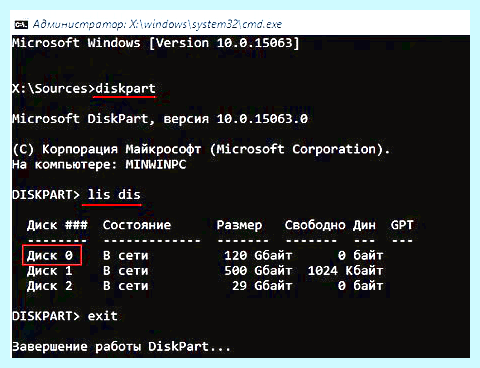The image size is (480, 368).
Task: Click '0 байт' free space of Диск 2
Action: point(360,286)
